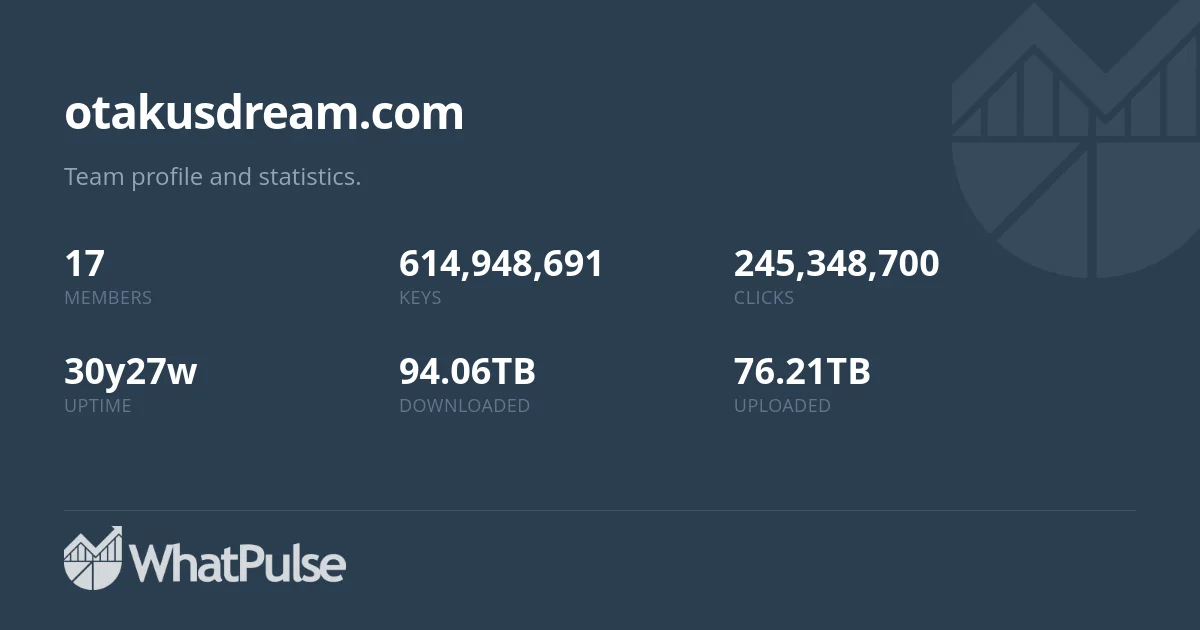The width and height of the screenshot is (1200, 630).
Task: Select the 614,948,691 keys value
Action: (501, 264)
